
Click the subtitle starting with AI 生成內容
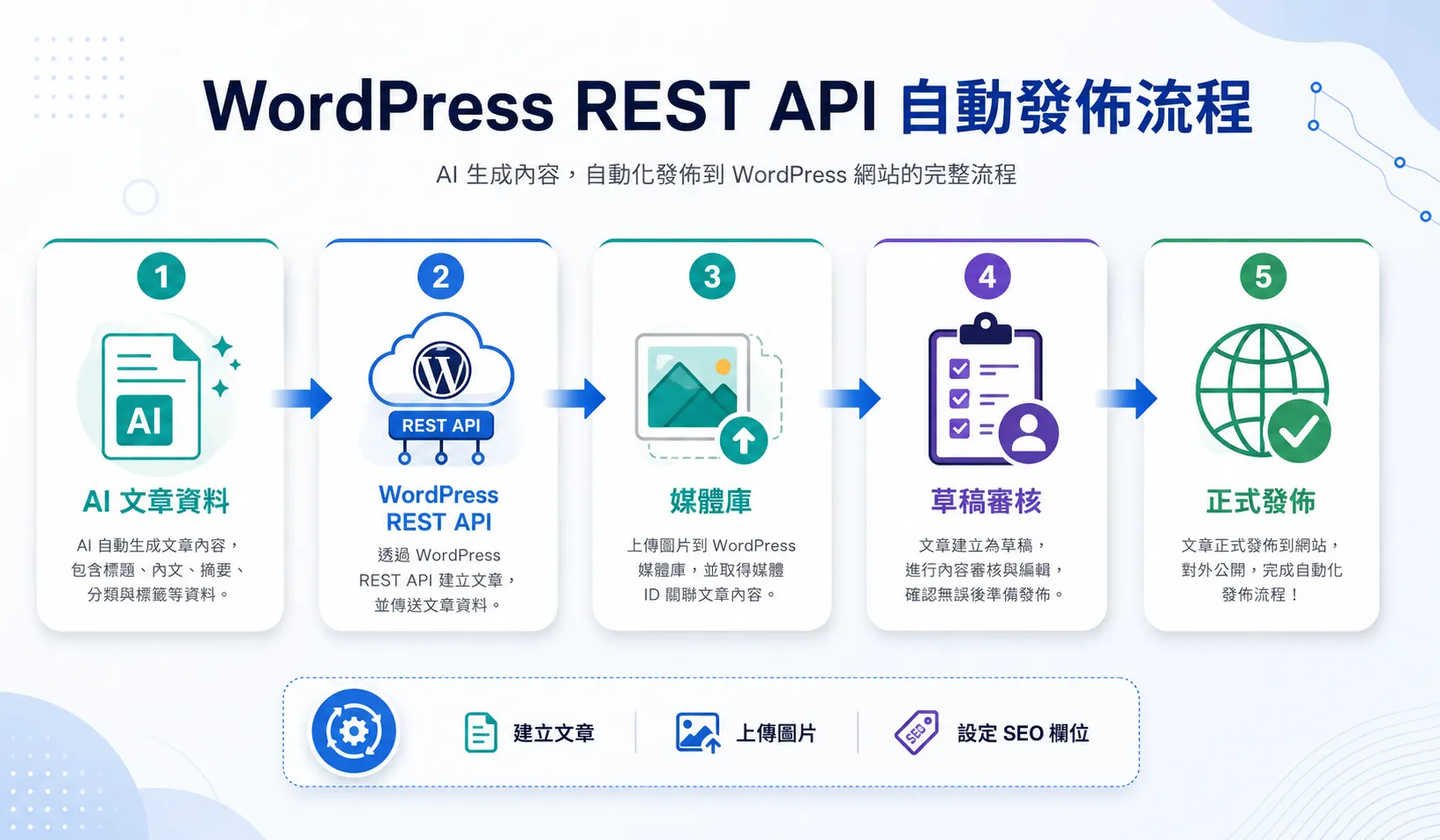point(726,174)
